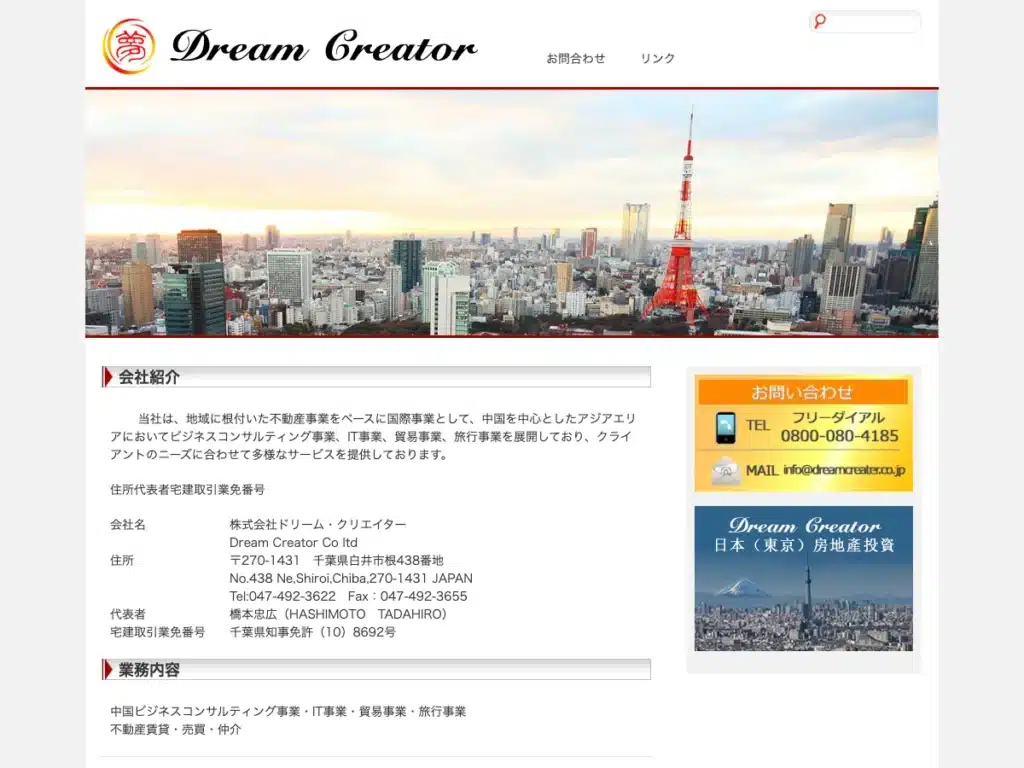Select the text 株式会社ドリーム・クリエイター
The height and width of the screenshot is (768, 1024).
click(317, 524)
